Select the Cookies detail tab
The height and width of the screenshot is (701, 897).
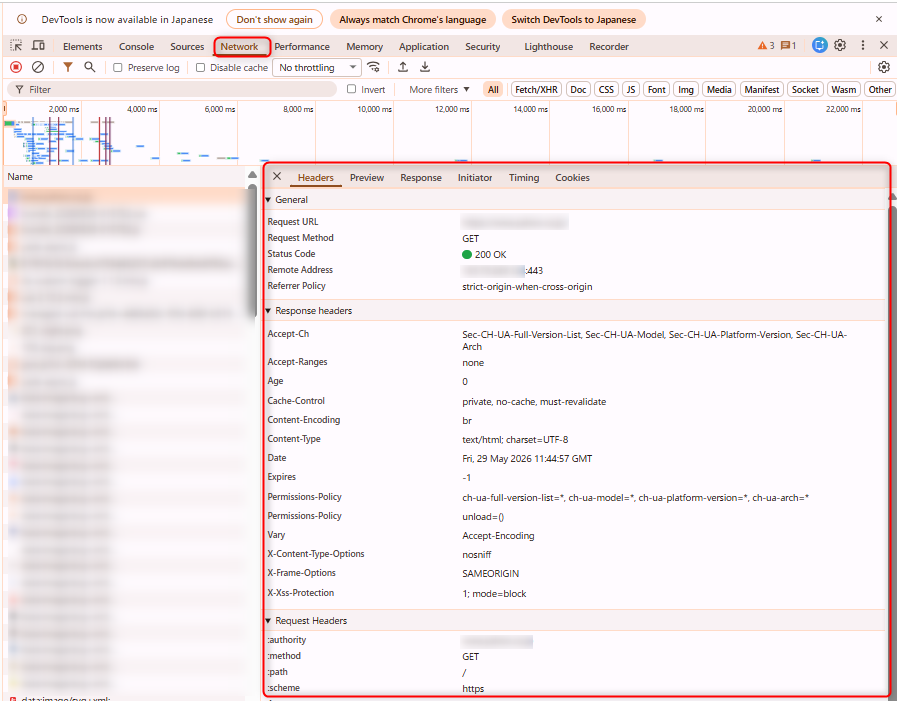point(572,177)
